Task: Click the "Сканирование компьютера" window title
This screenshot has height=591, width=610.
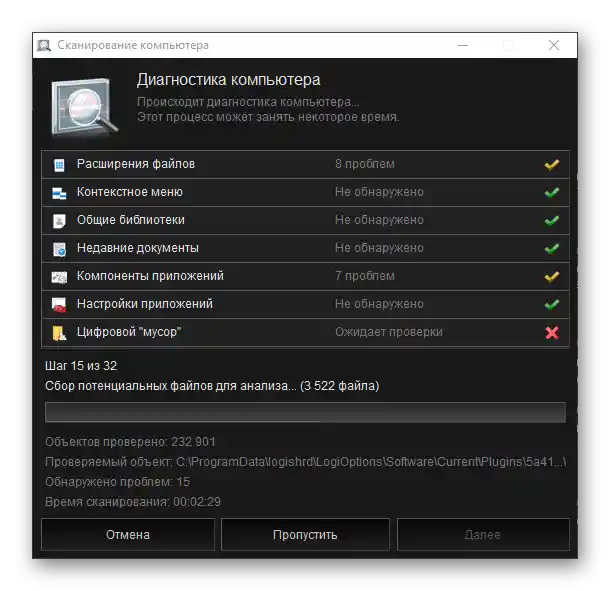Action: tap(133, 46)
